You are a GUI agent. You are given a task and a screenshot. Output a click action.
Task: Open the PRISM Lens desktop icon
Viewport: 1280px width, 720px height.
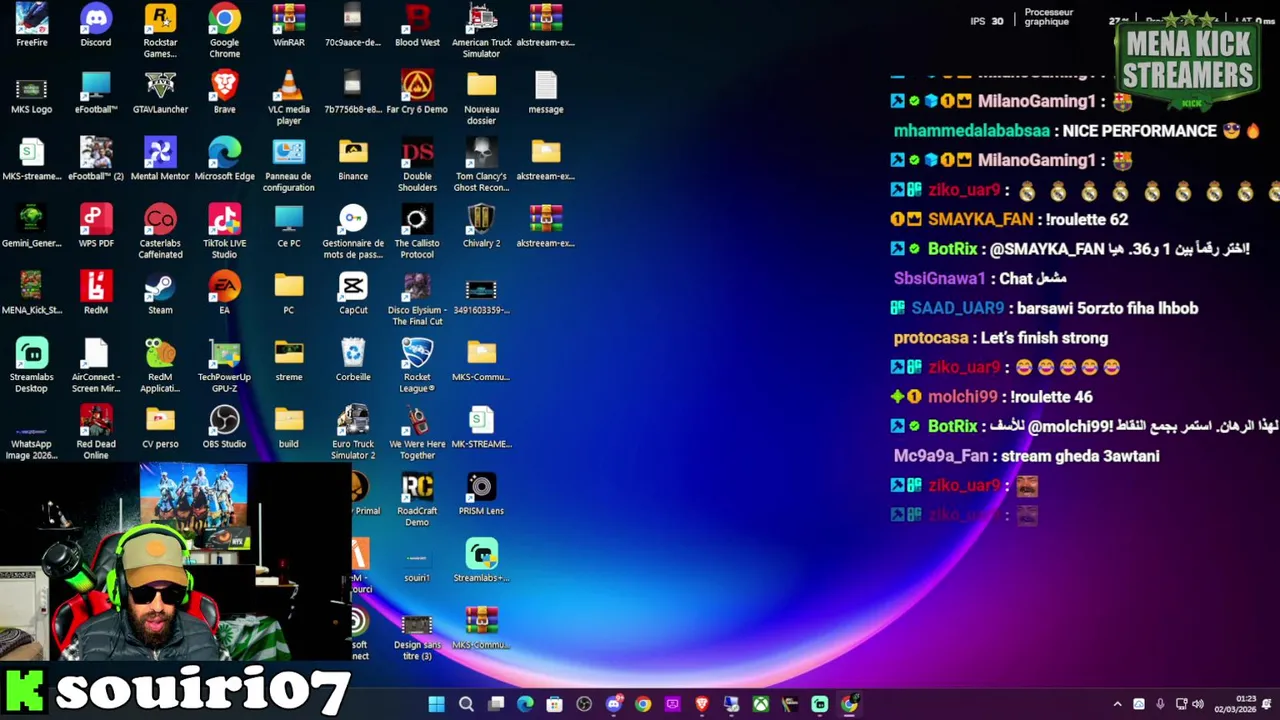[x=481, y=494]
